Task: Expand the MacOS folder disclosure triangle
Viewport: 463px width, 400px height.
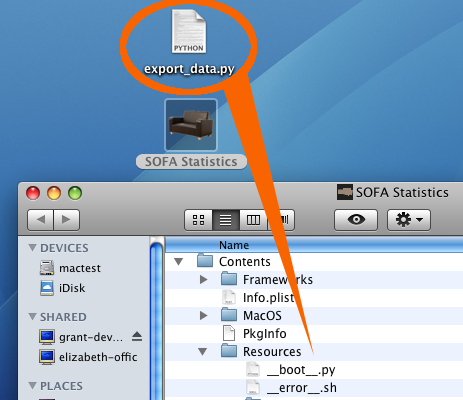Action: pyautogui.click(x=203, y=315)
